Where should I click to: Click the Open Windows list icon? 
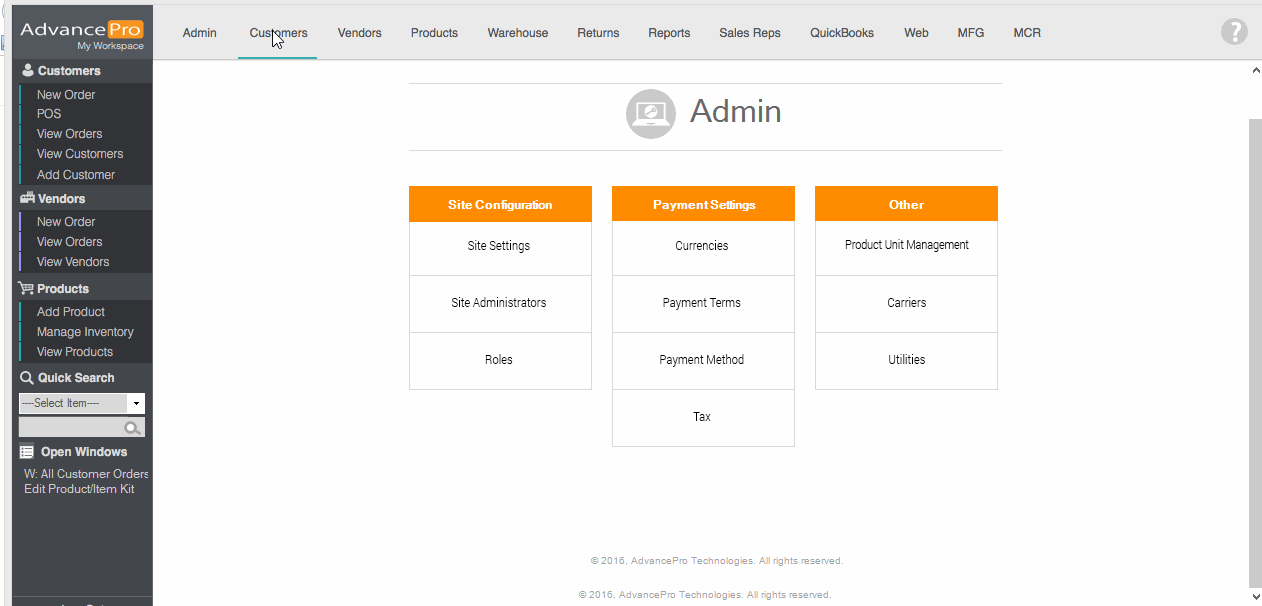[x=27, y=452]
